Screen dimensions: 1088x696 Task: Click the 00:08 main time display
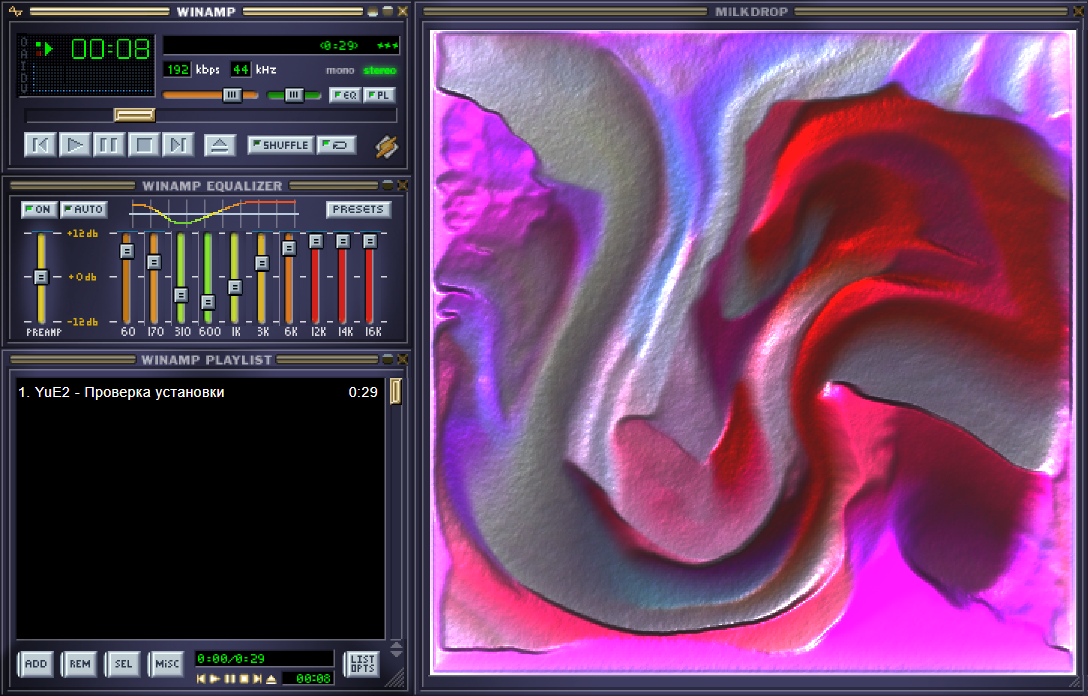pos(110,49)
